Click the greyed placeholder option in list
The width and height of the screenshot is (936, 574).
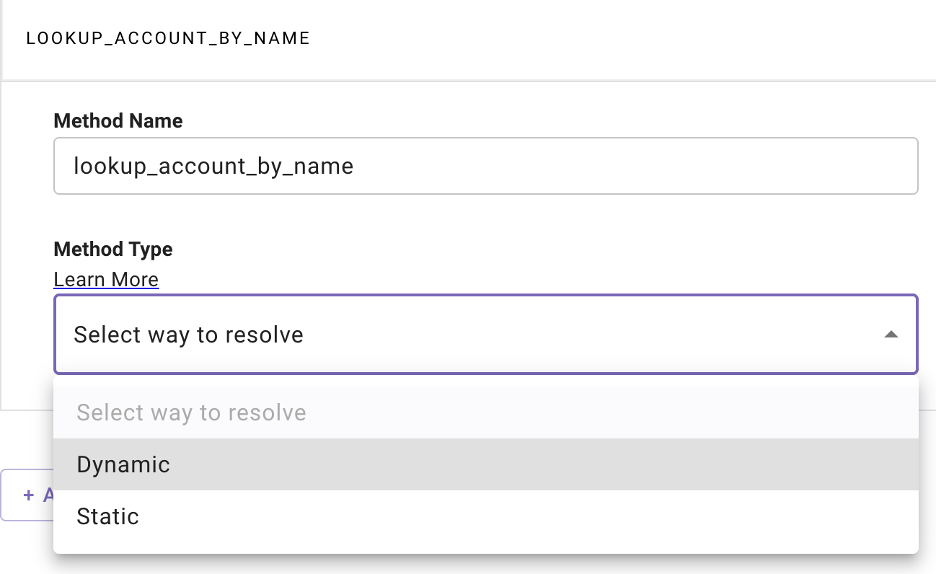tap(485, 412)
